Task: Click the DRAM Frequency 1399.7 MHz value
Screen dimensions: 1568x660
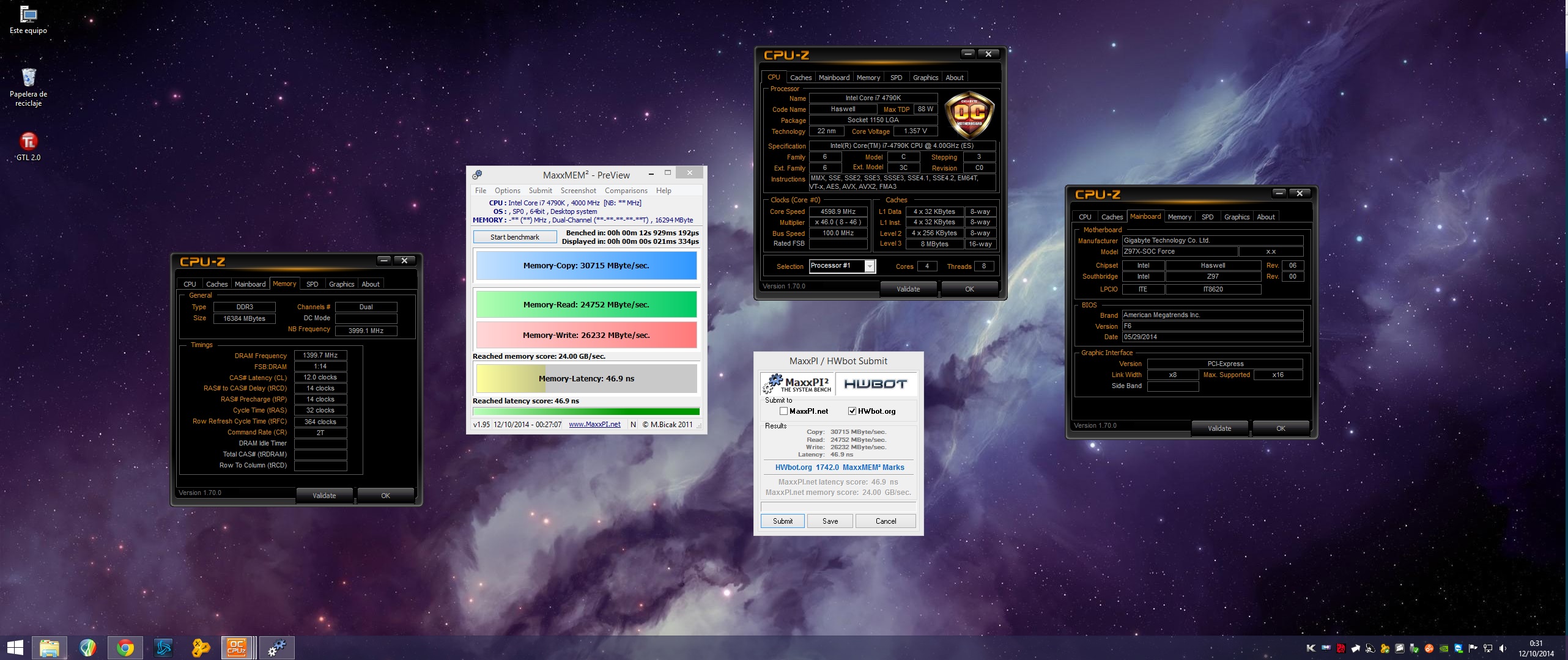Action: pos(320,355)
